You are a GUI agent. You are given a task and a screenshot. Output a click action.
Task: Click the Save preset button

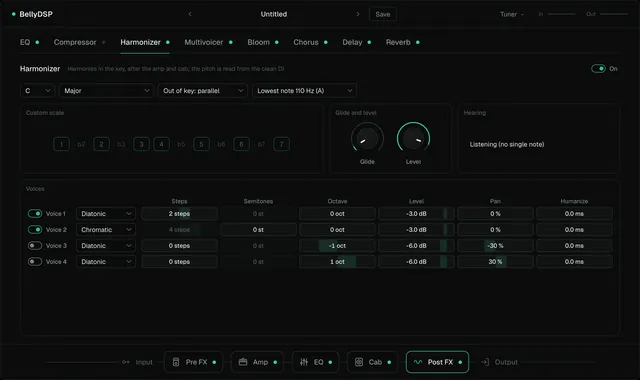pos(382,14)
